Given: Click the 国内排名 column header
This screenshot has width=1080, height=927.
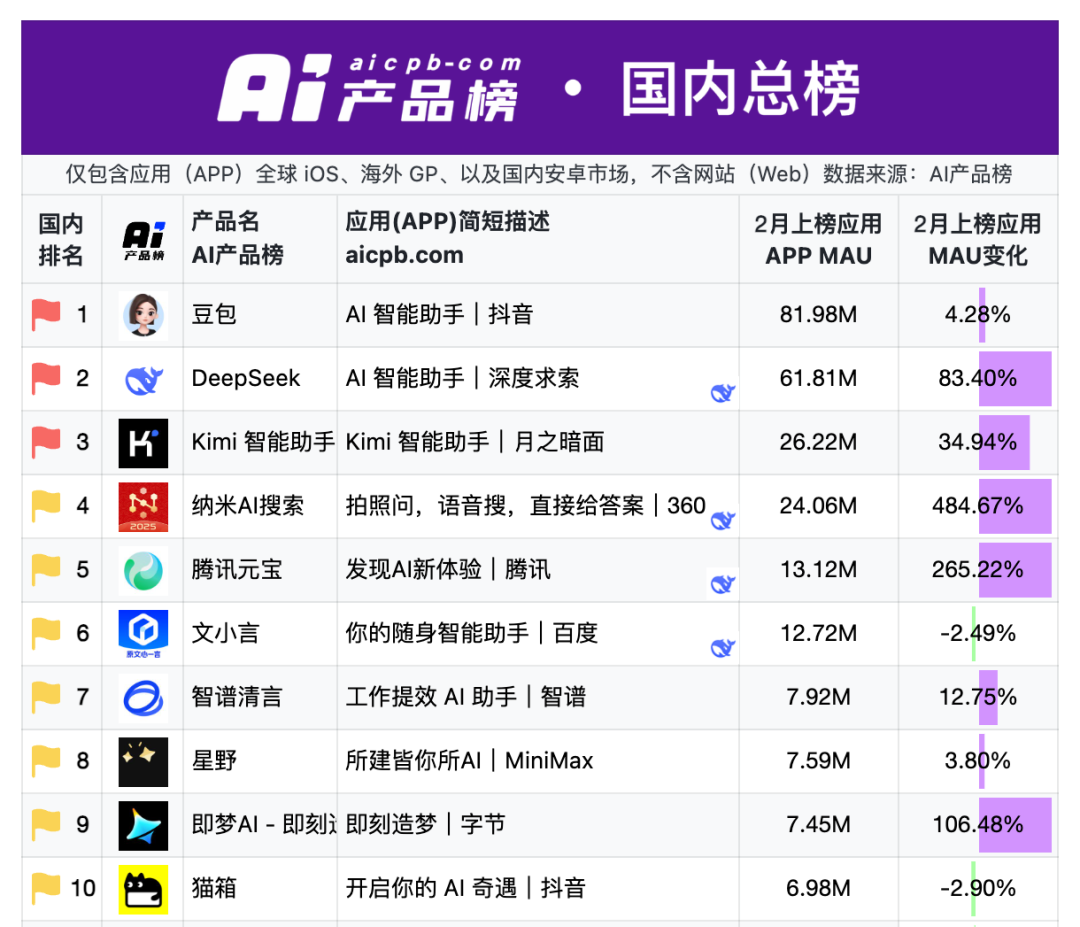Looking at the screenshot, I should pyautogui.click(x=61, y=239).
